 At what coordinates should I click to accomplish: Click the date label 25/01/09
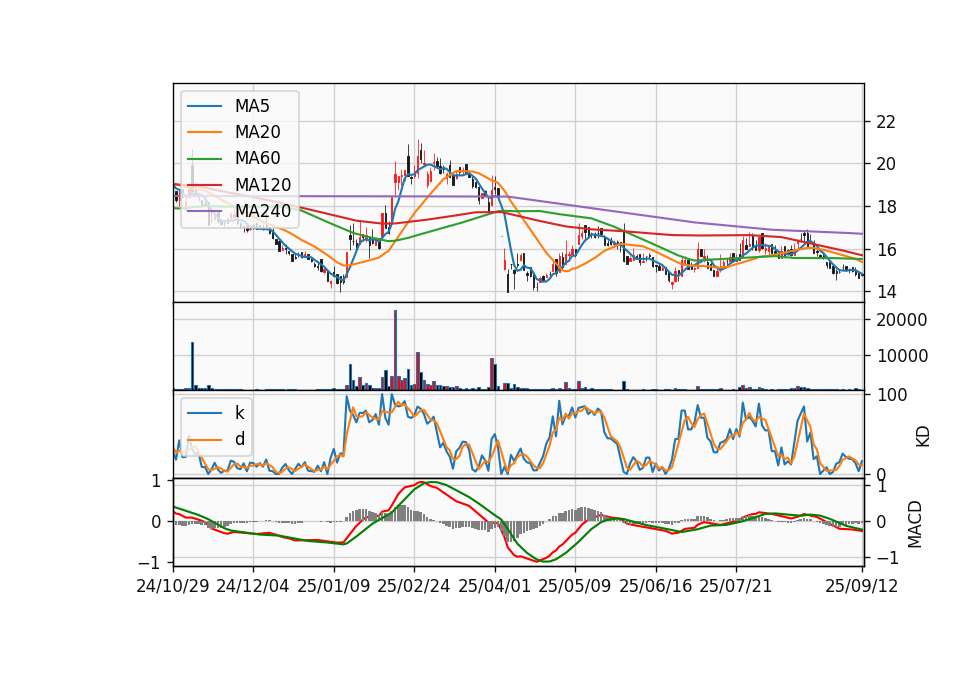tap(334, 586)
